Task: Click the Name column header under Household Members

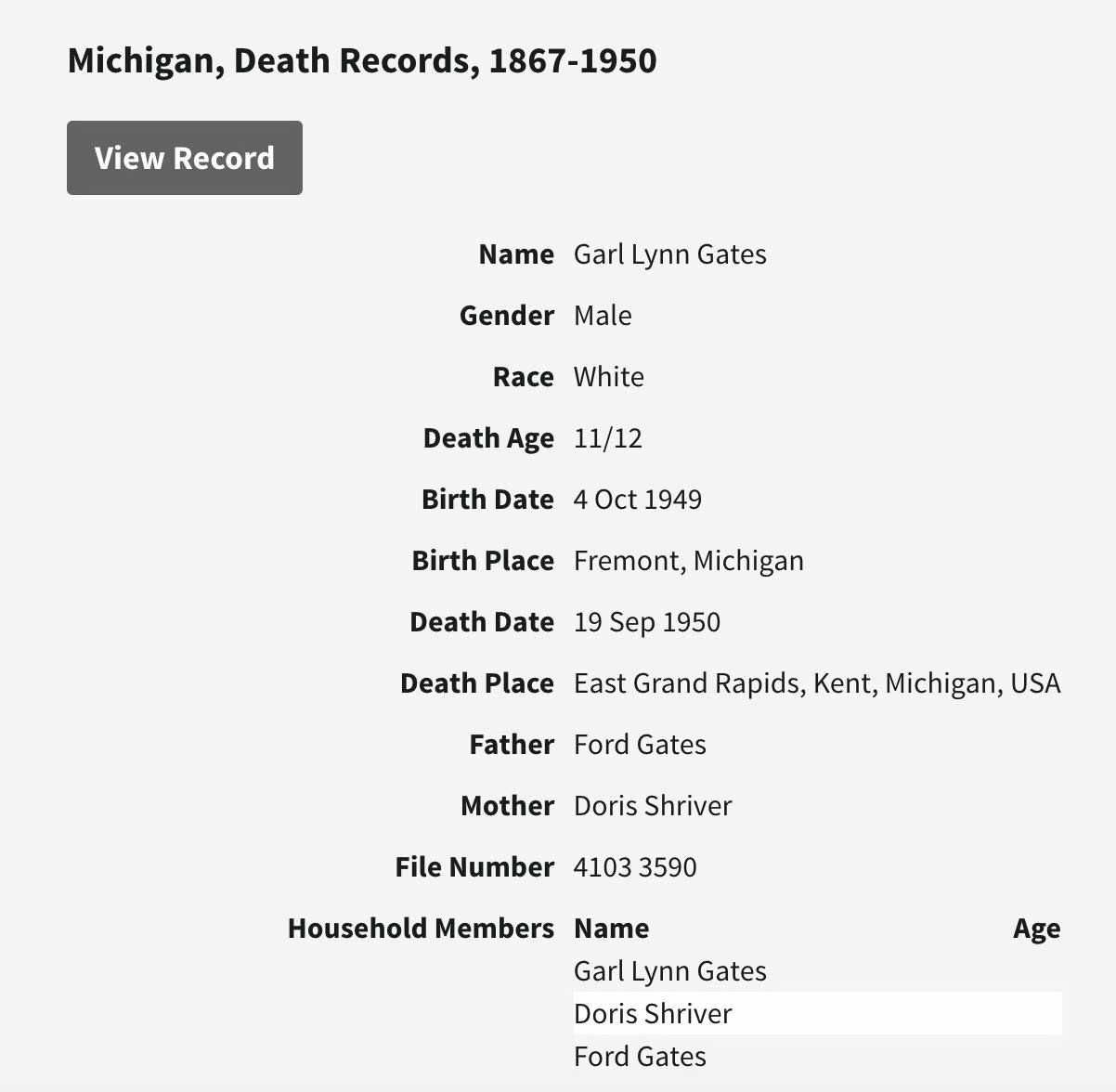Action: tap(611, 929)
